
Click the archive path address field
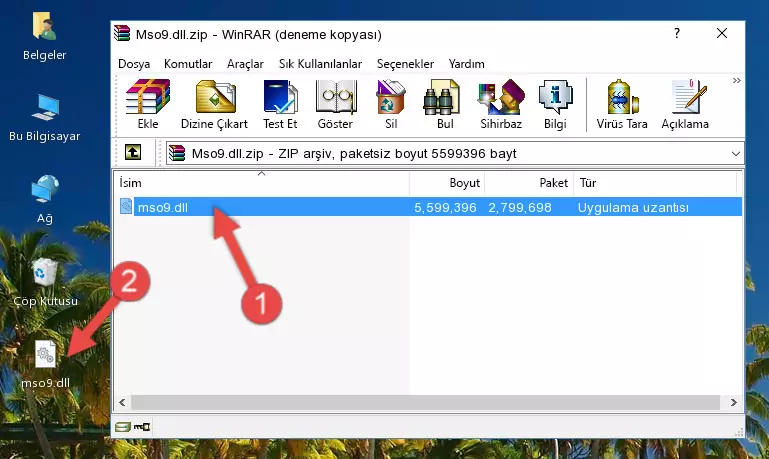pos(455,153)
